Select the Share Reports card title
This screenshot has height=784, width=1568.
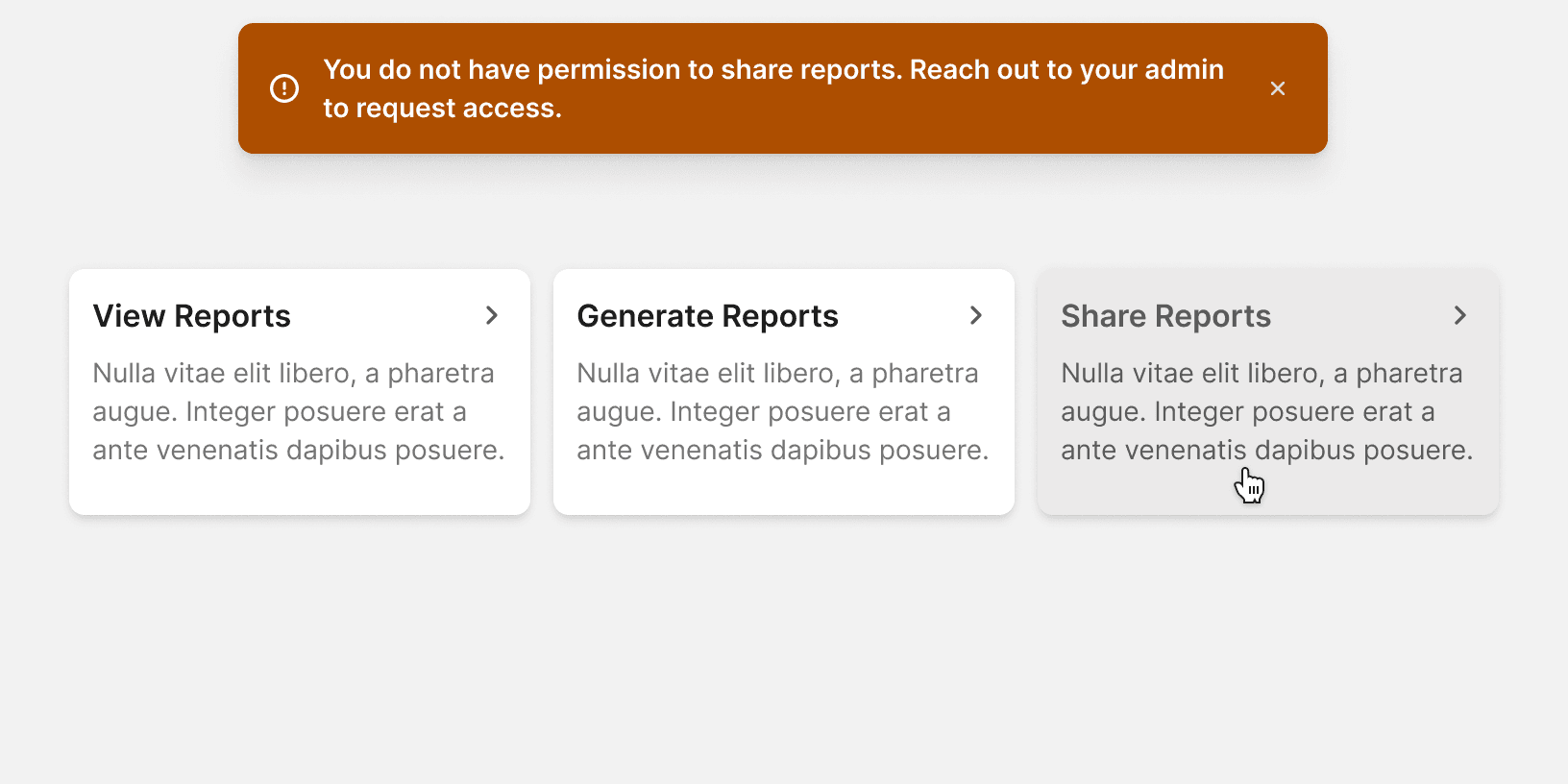[1165, 316]
